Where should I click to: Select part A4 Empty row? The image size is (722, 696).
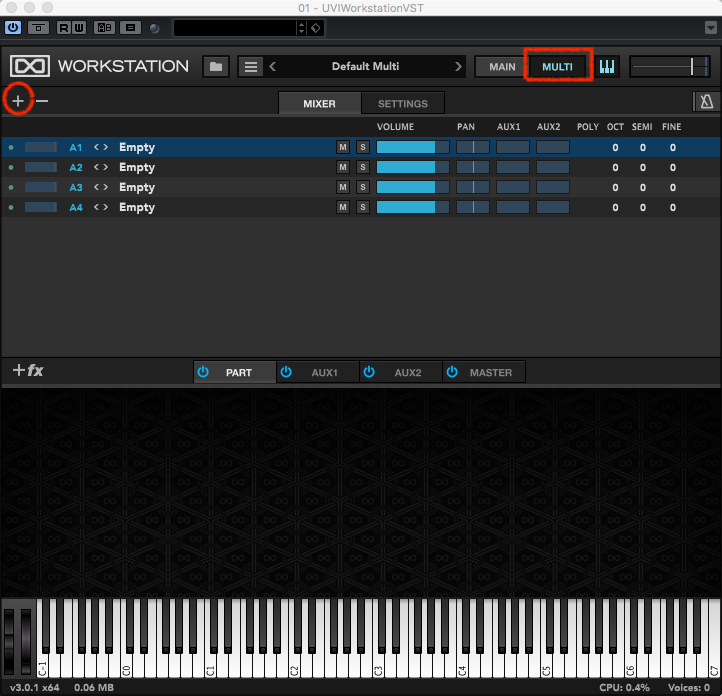tap(361, 207)
